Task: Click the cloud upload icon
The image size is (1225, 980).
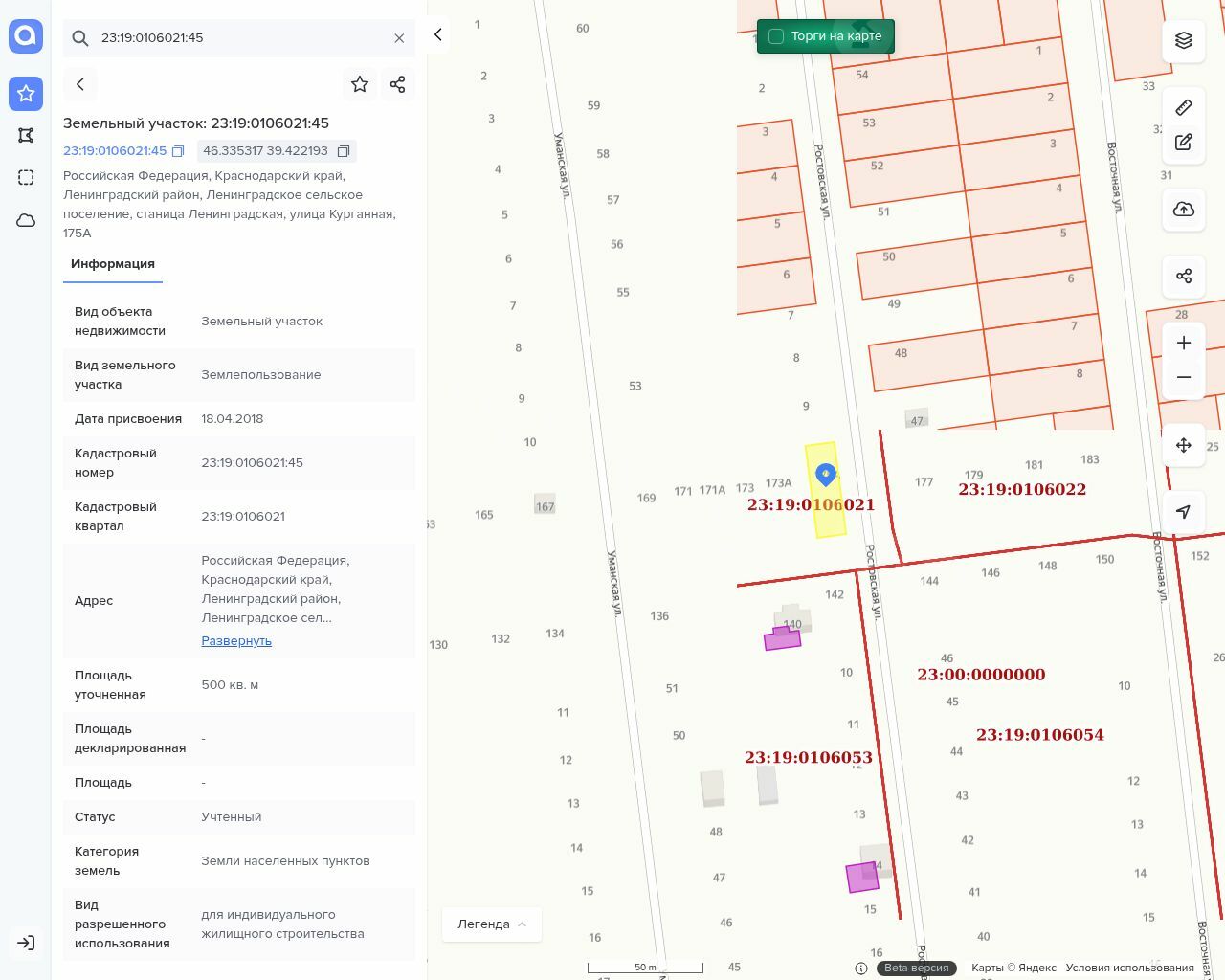Action: [x=1184, y=210]
